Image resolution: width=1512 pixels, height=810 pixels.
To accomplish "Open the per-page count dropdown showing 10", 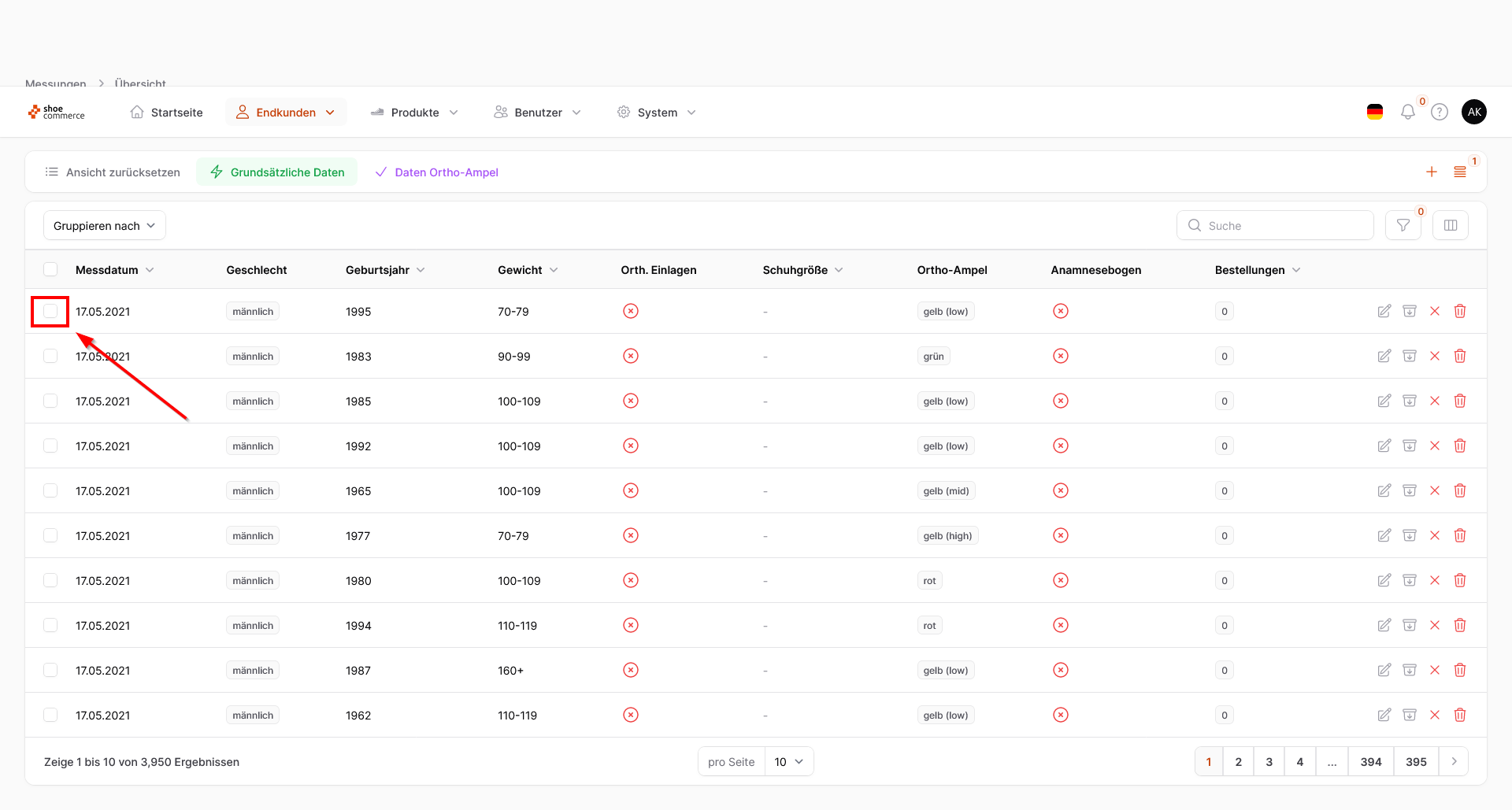I will point(788,762).
